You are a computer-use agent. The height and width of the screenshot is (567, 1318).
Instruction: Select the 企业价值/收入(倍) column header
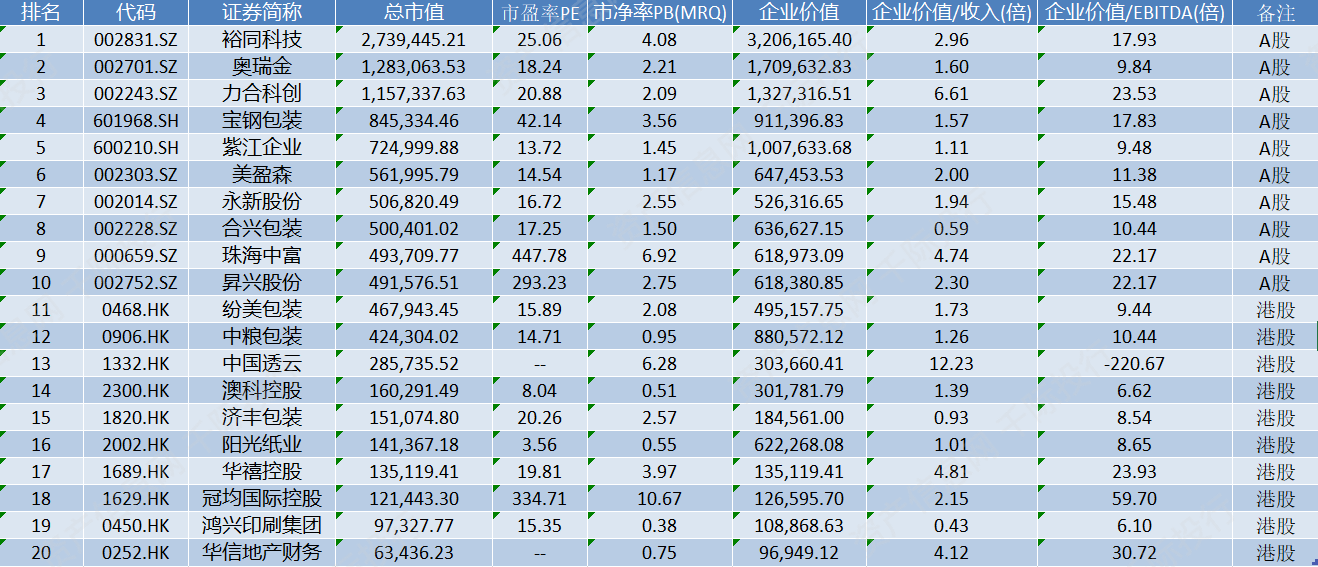click(951, 13)
